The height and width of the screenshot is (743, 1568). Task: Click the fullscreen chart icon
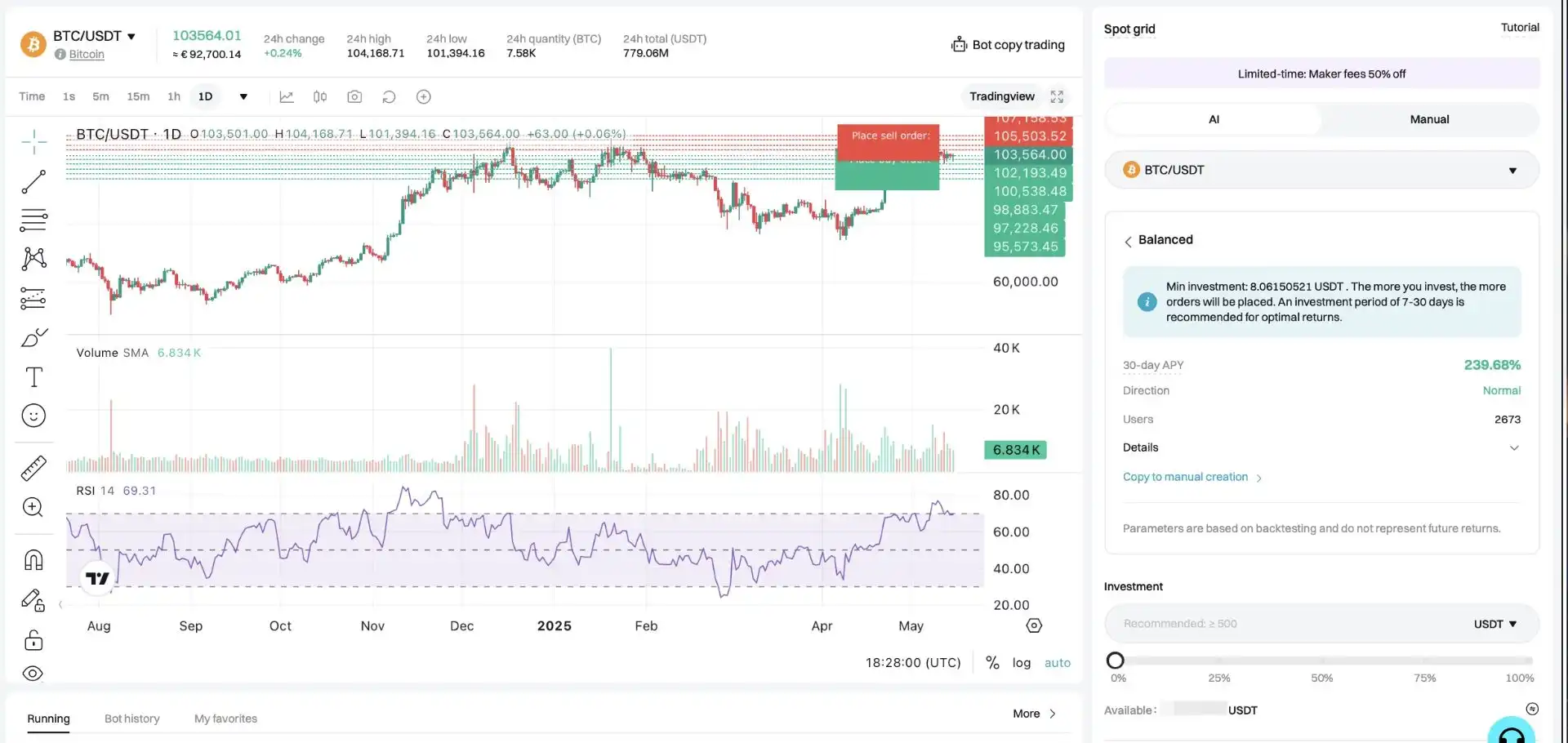pyautogui.click(x=1057, y=96)
